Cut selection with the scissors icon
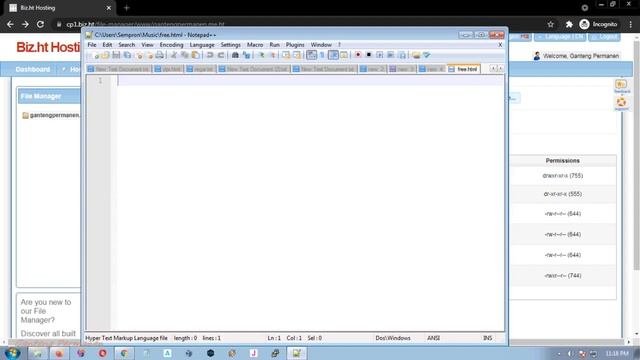The height and width of the screenshot is (360, 640). pyautogui.click(x=174, y=55)
